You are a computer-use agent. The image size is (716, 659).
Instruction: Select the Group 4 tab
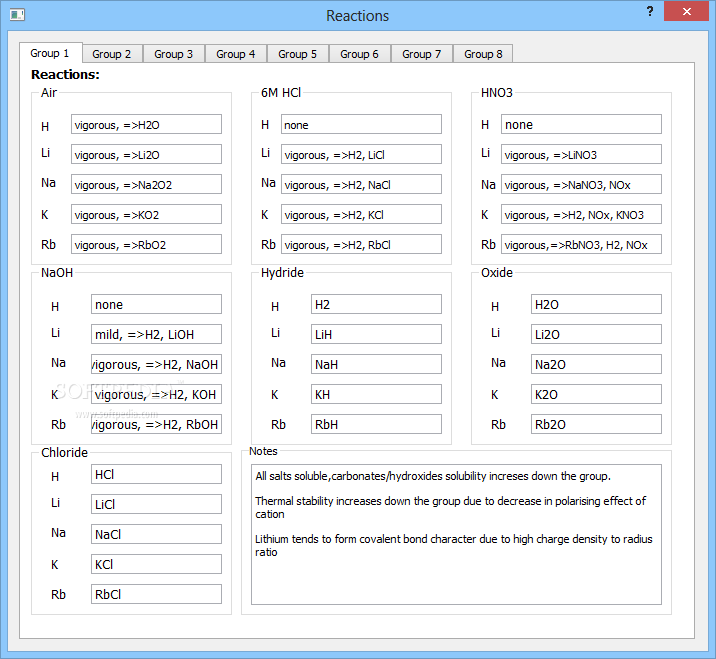pos(236,54)
